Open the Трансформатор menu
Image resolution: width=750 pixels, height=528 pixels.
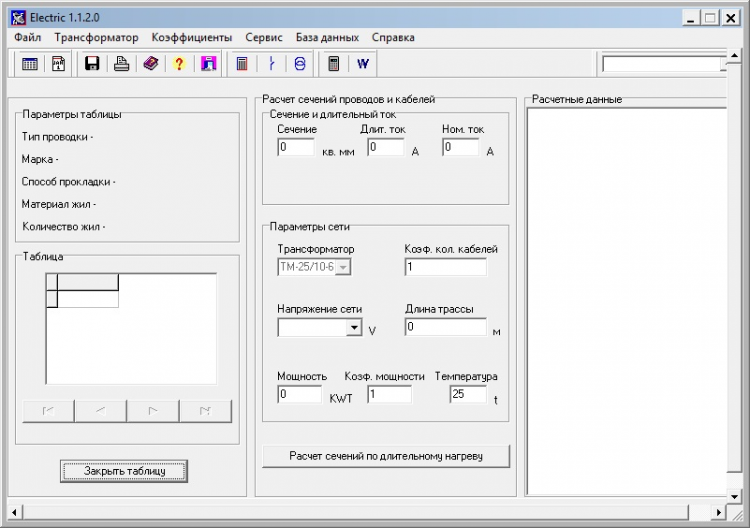[96, 37]
